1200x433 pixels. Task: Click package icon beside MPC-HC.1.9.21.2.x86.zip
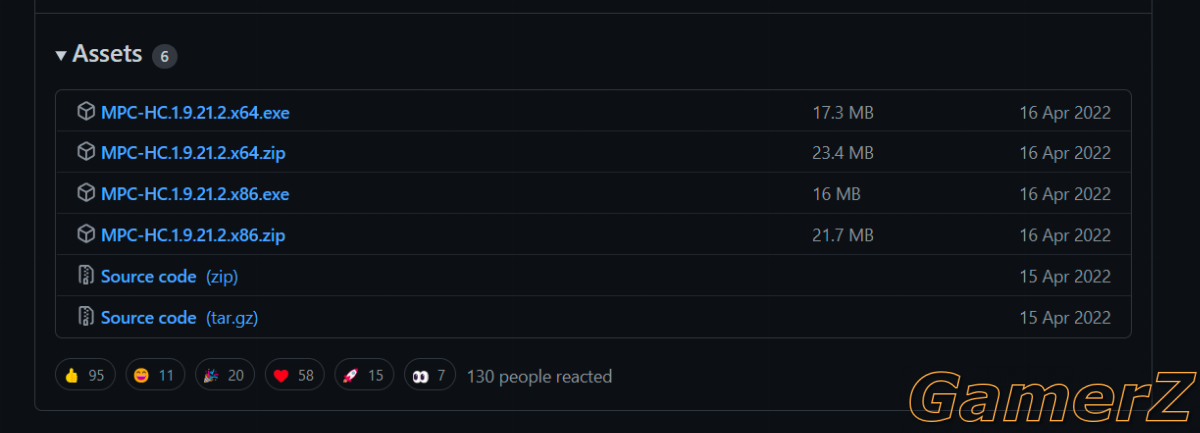tap(86, 235)
